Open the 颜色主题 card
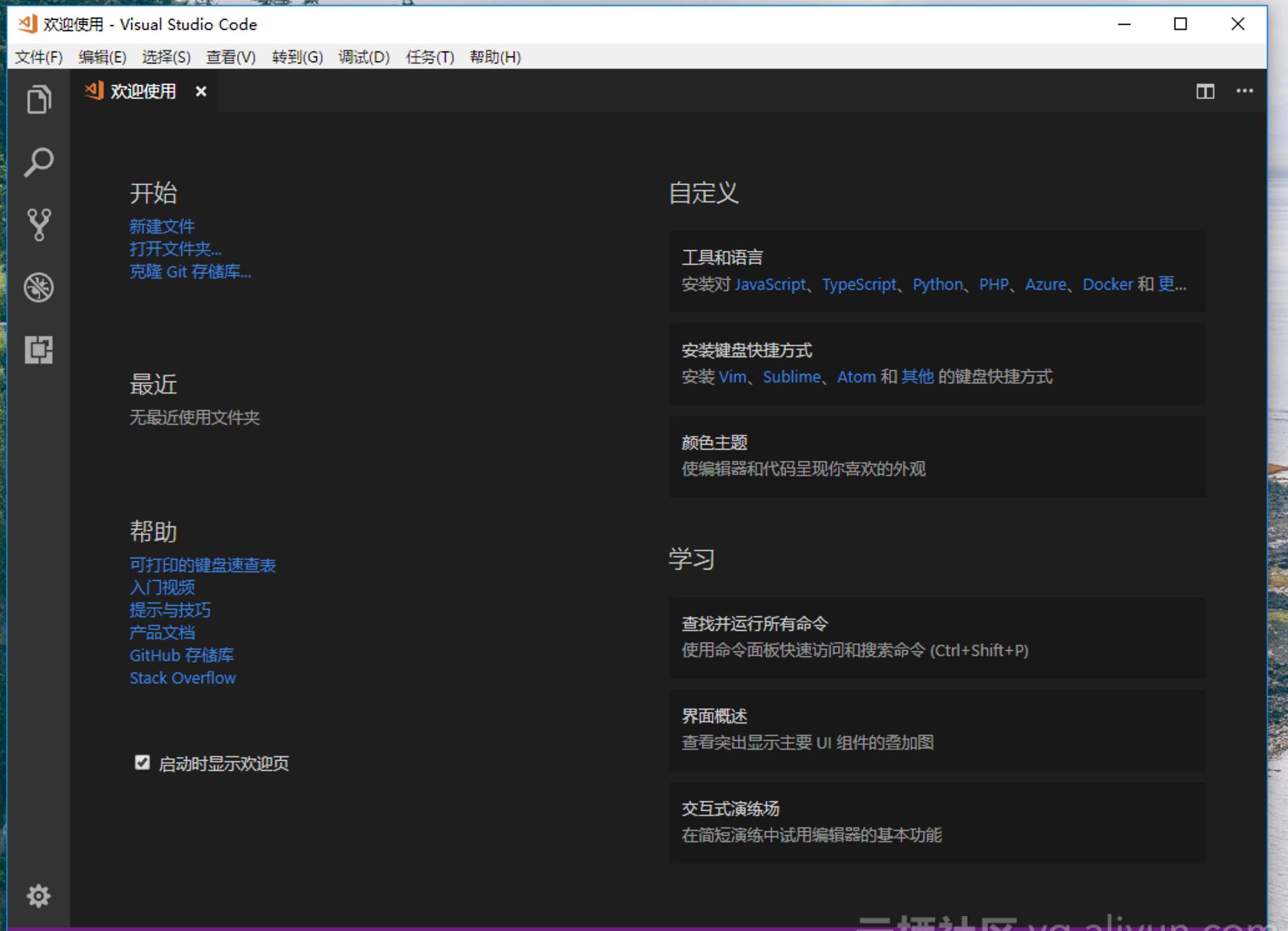 point(938,456)
